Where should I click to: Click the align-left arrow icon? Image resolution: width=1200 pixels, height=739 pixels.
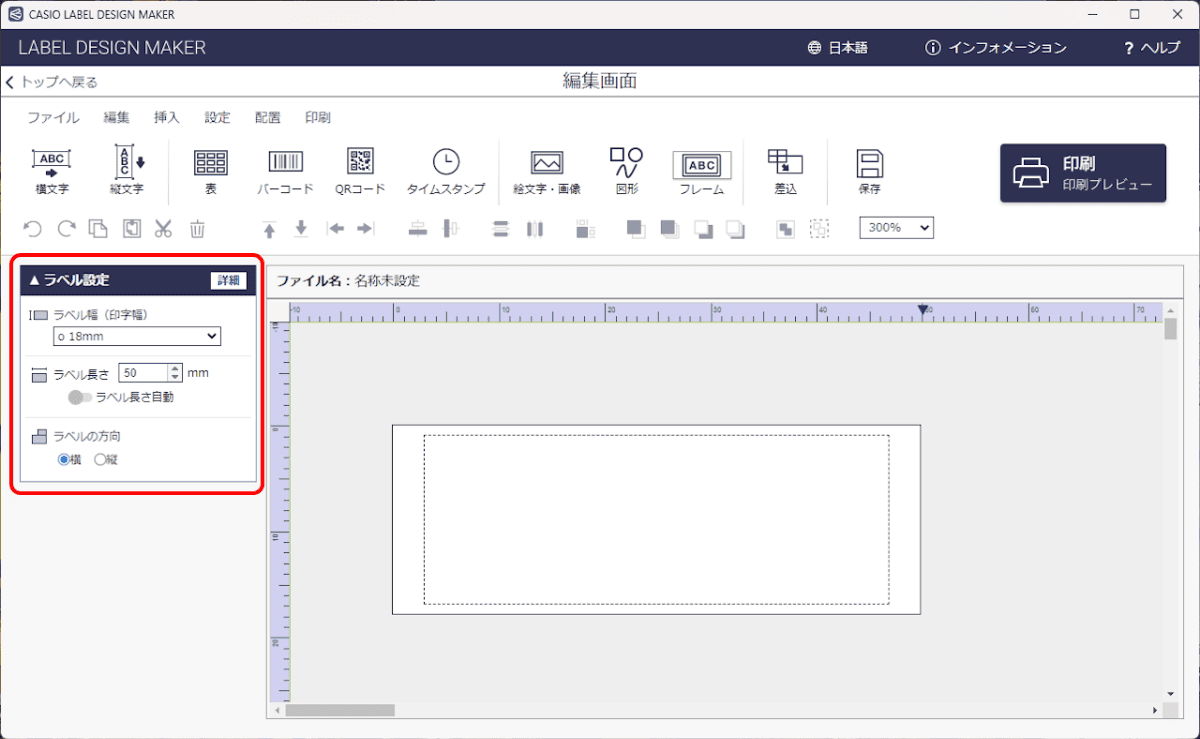coord(336,229)
